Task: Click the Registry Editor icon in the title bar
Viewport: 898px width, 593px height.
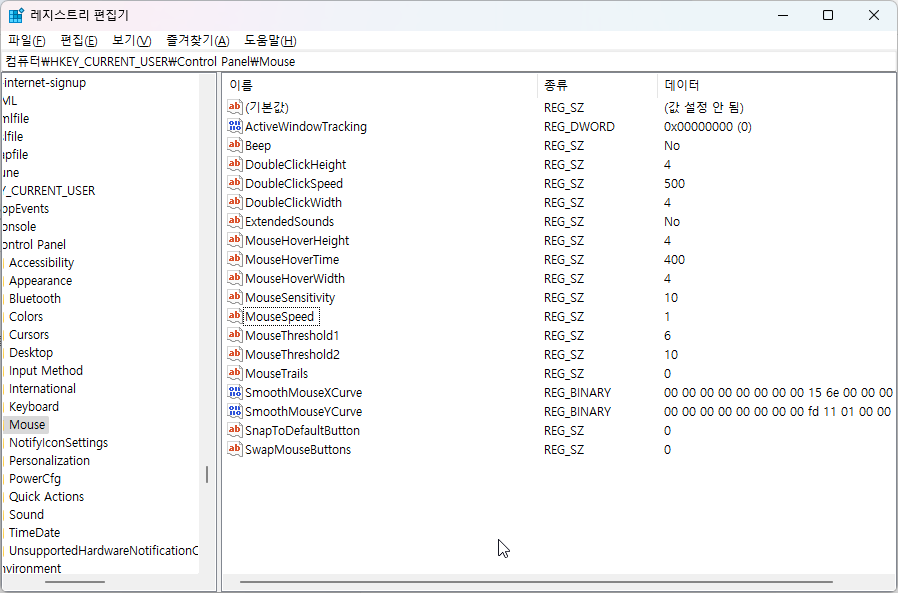Action: [x=16, y=14]
